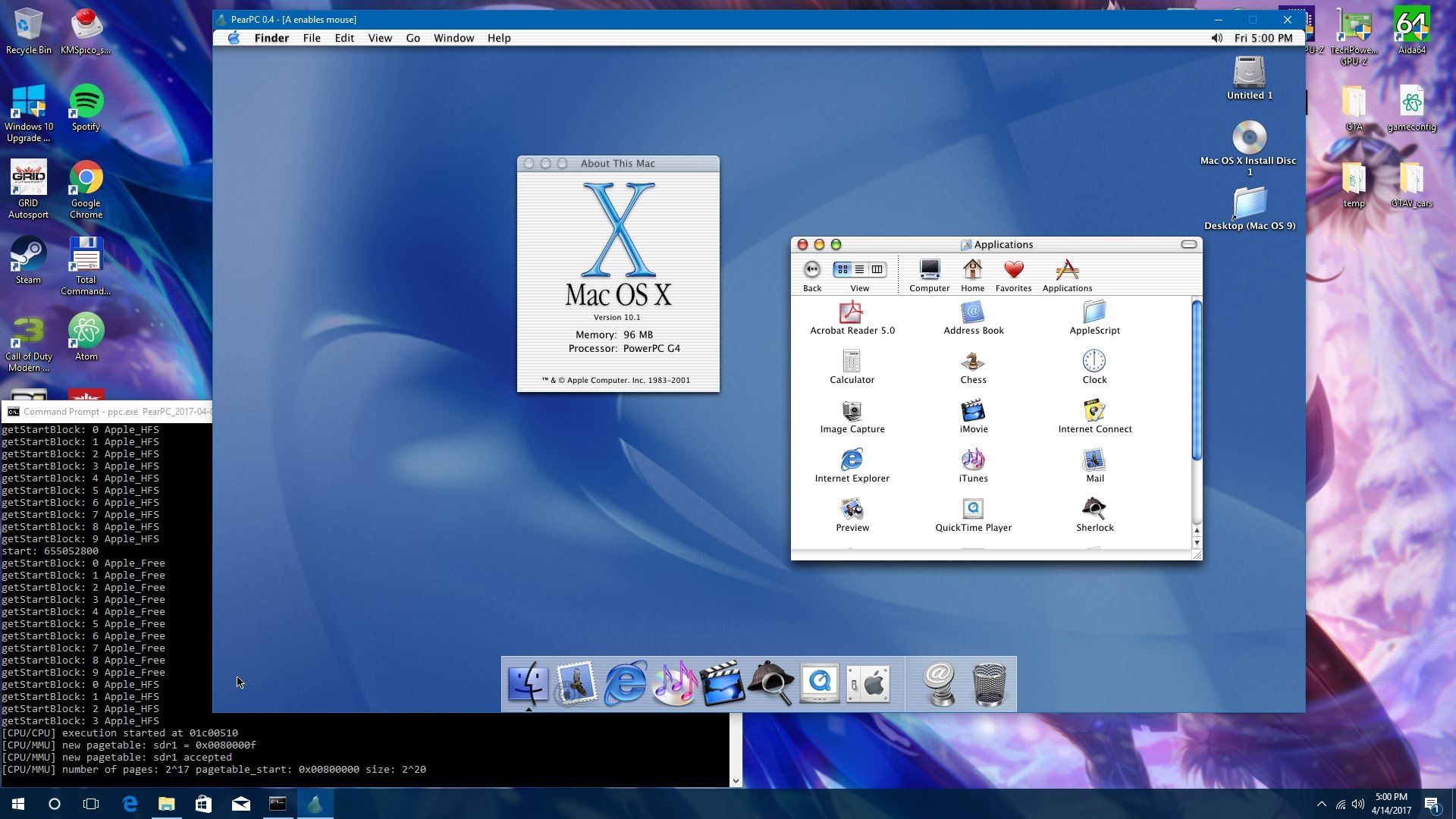Select Untitled 1 drive on Mac desktop

1249,77
